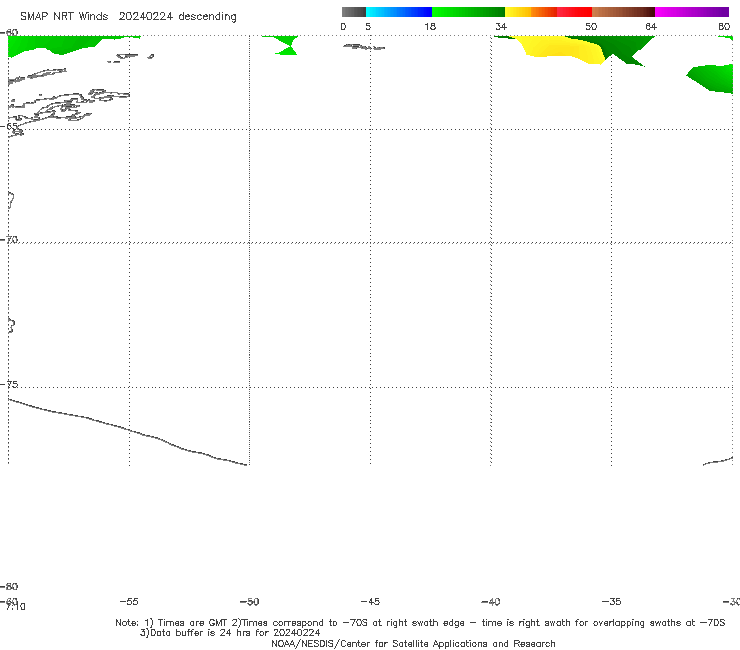Click the date "20240224" in the title
740x650 pixels.
[145, 17]
